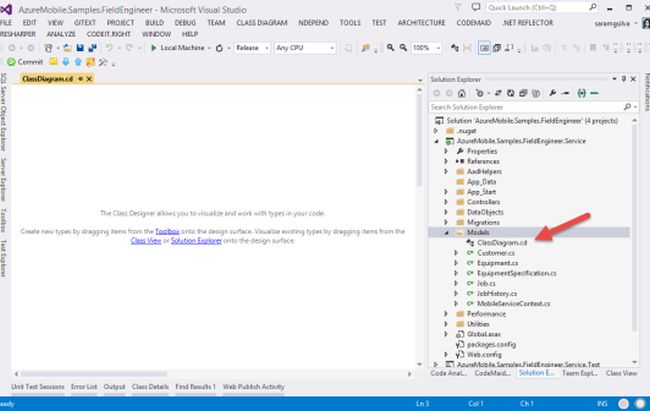Image resolution: width=650 pixels, height=411 pixels.
Task: Select ClassDiagram.cd in the Models folder
Action: coord(501,241)
